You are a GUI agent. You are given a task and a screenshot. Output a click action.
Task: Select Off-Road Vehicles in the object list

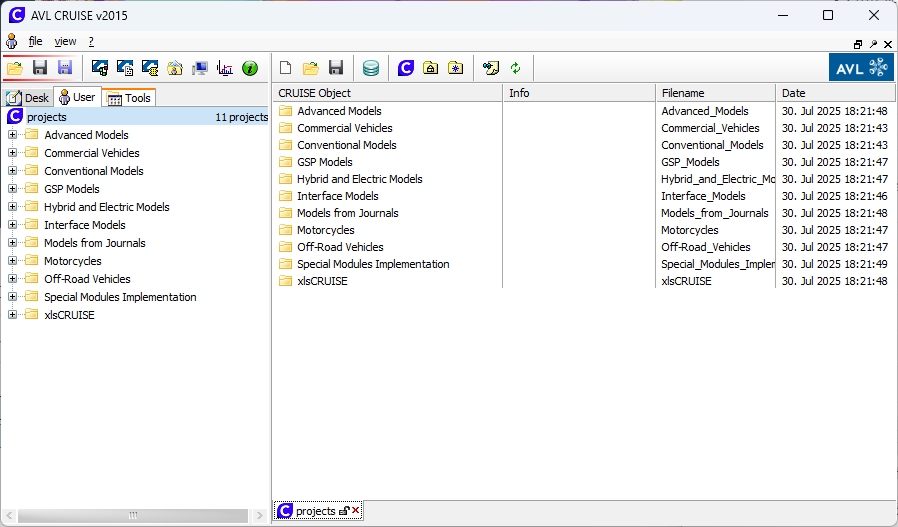click(x=340, y=247)
